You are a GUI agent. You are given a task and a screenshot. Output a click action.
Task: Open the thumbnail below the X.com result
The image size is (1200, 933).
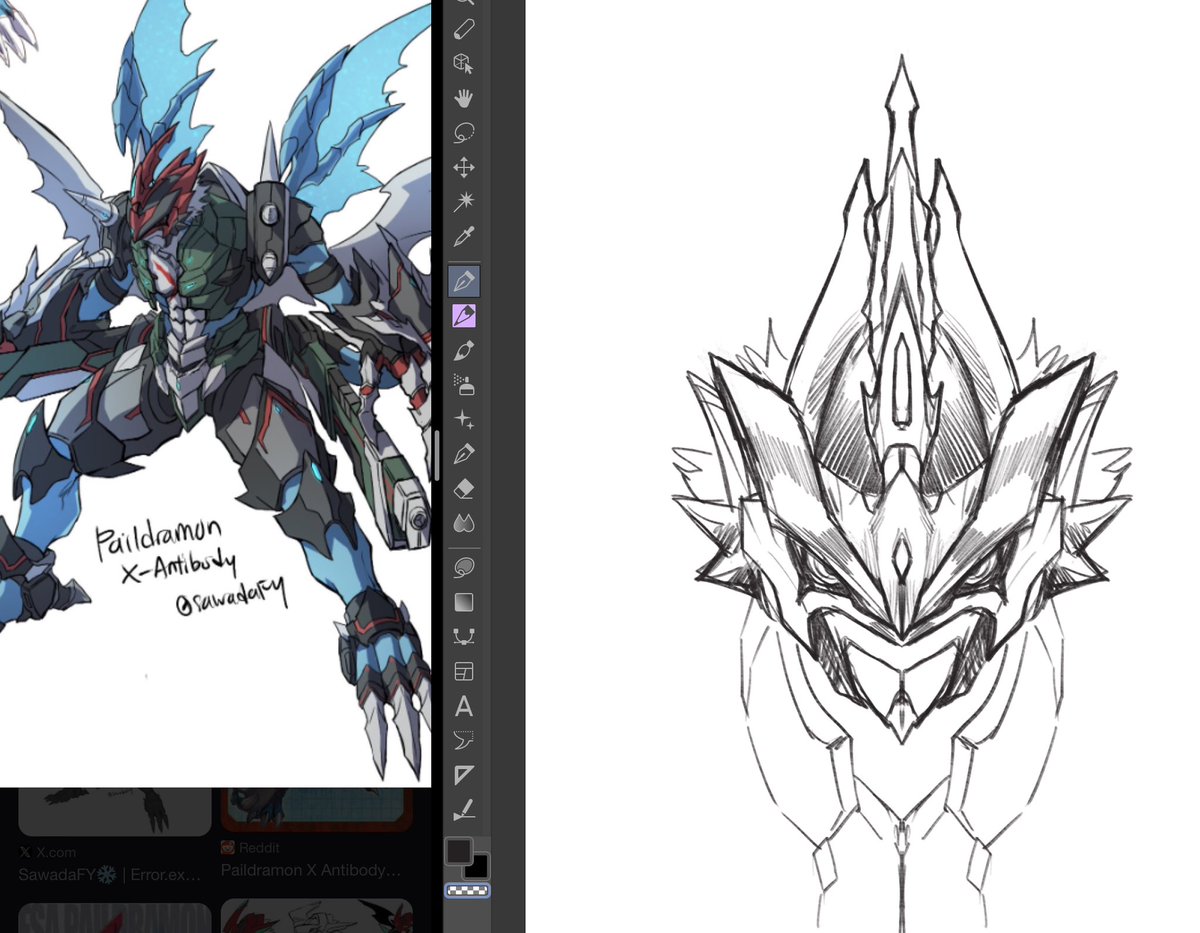[115, 918]
